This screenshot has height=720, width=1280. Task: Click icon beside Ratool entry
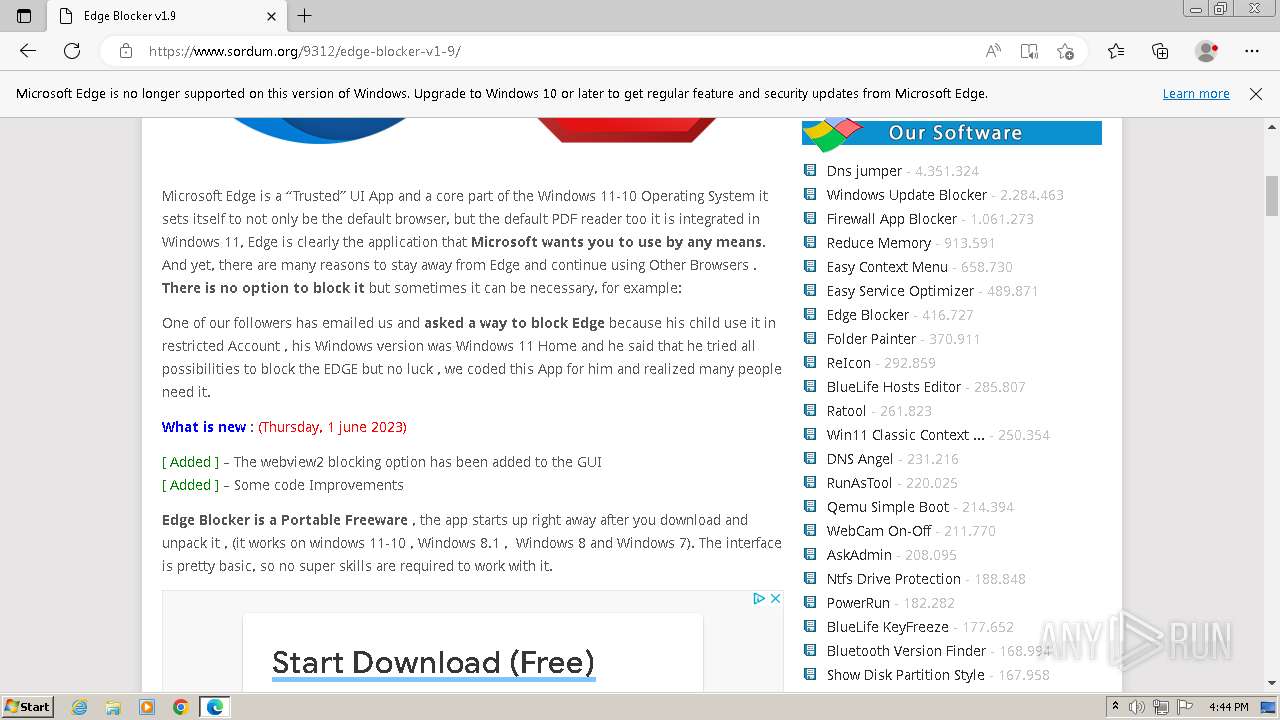(x=810, y=410)
